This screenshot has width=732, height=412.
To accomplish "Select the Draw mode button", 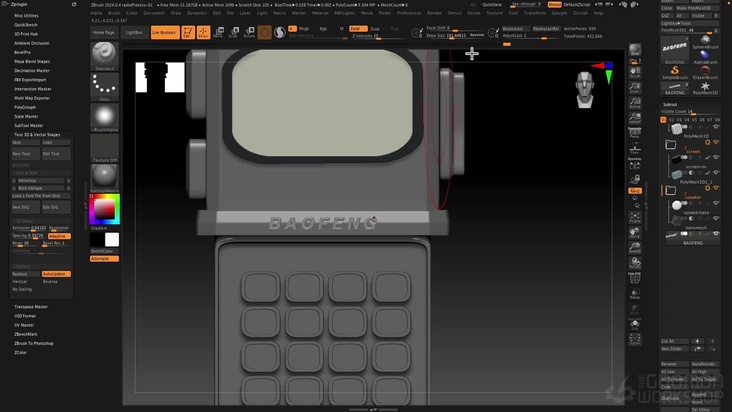I will click(x=203, y=32).
